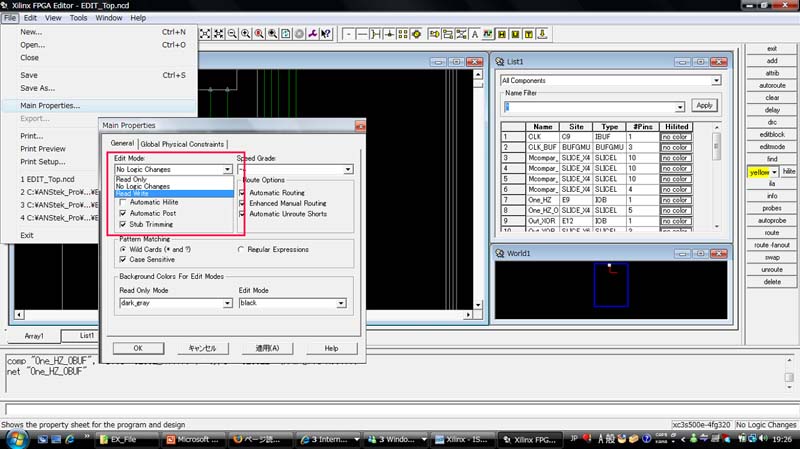
Task: Click 'no color' swatch for One_HZ row
Action: pyautogui.click(x=675, y=200)
